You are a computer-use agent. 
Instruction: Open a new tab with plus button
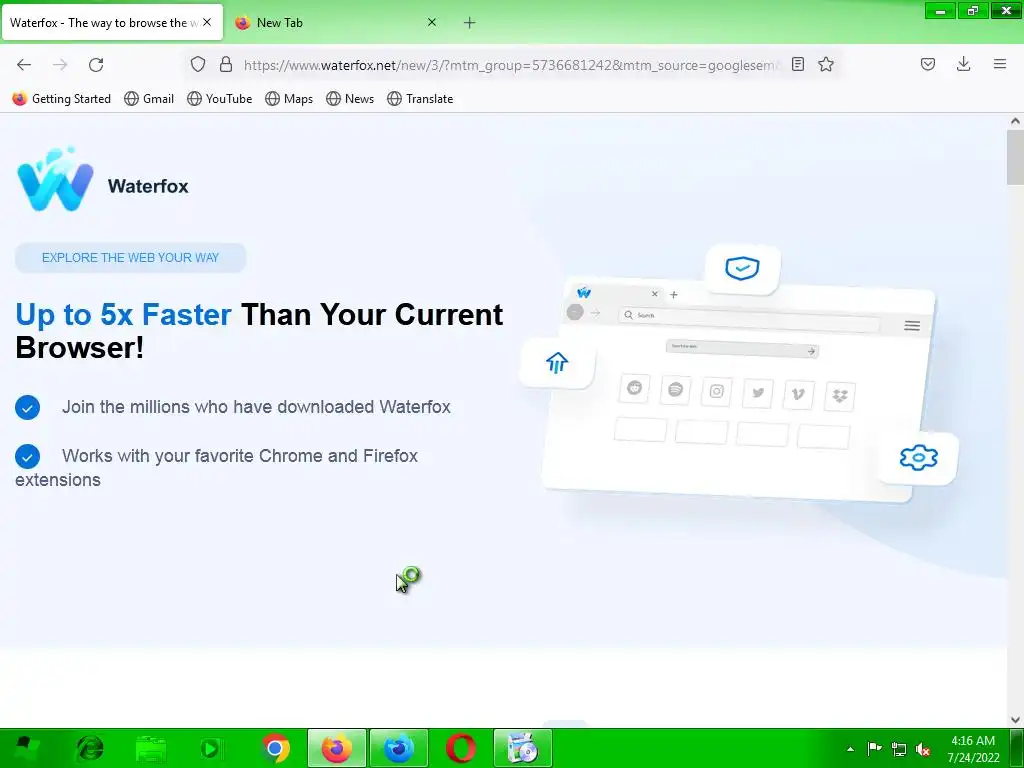[470, 23]
